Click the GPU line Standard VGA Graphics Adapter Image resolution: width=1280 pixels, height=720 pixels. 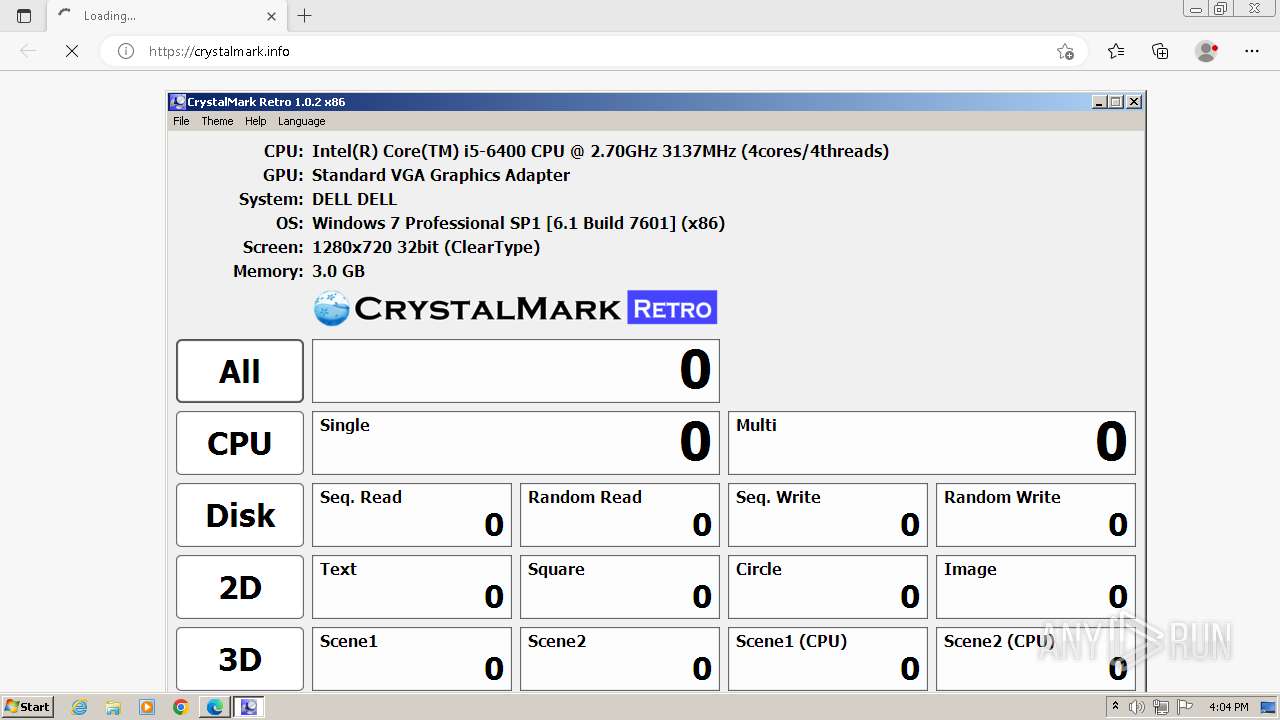pos(441,175)
